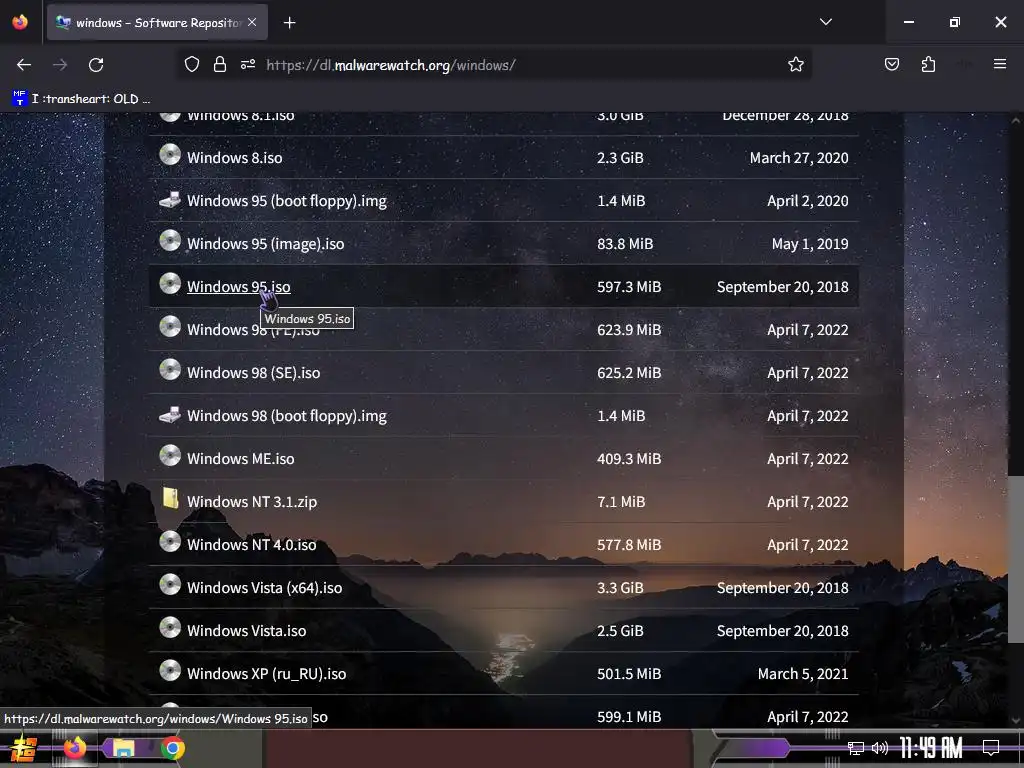
Task: Open the Start menu on taskbar
Action: [x=23, y=748]
